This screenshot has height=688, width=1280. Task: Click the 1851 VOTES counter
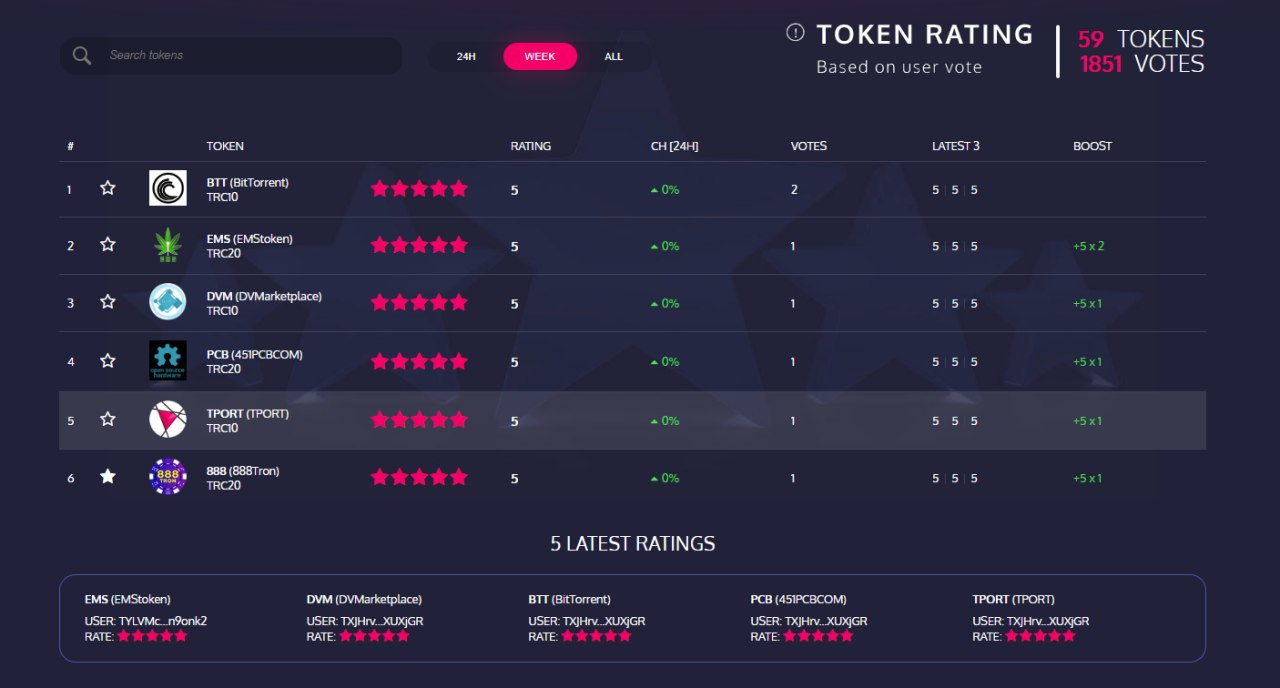pyautogui.click(x=1142, y=64)
